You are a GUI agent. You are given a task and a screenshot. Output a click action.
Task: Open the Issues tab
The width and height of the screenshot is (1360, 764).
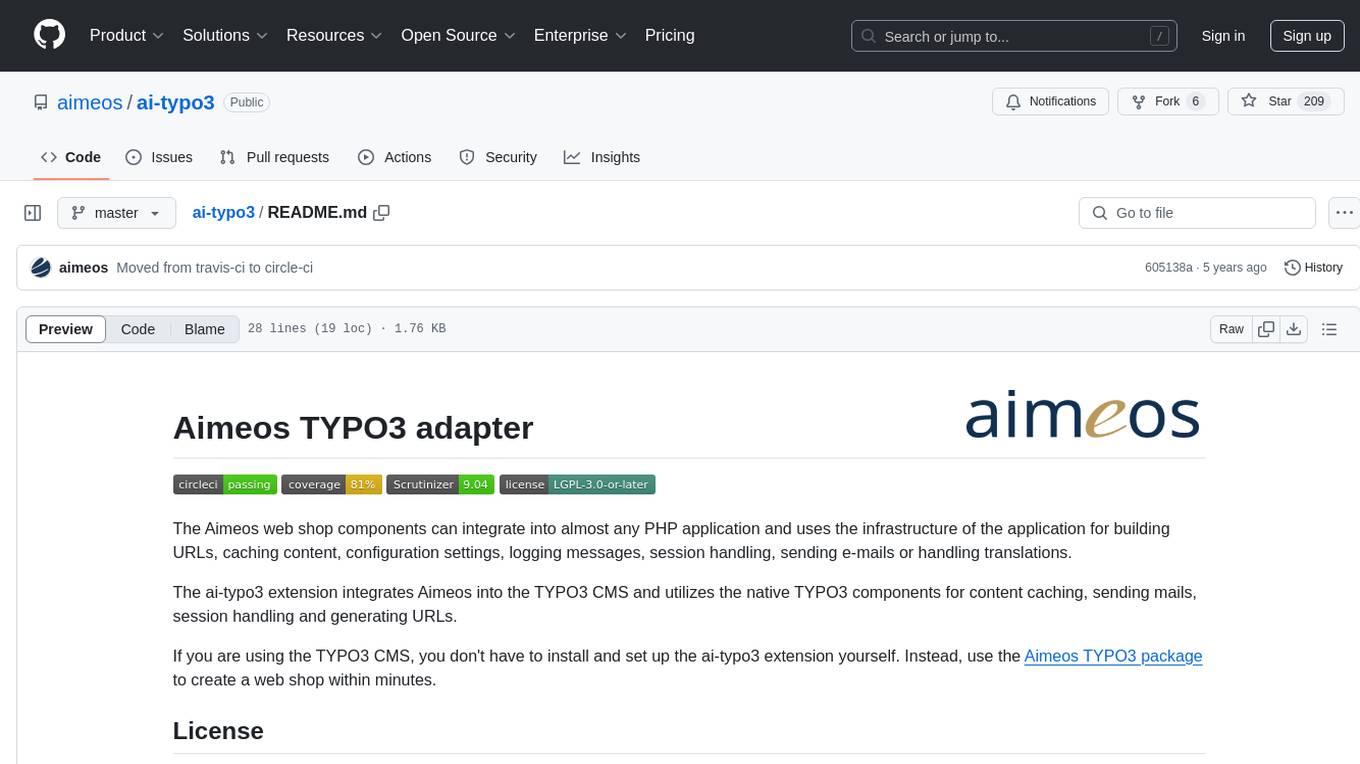159,157
